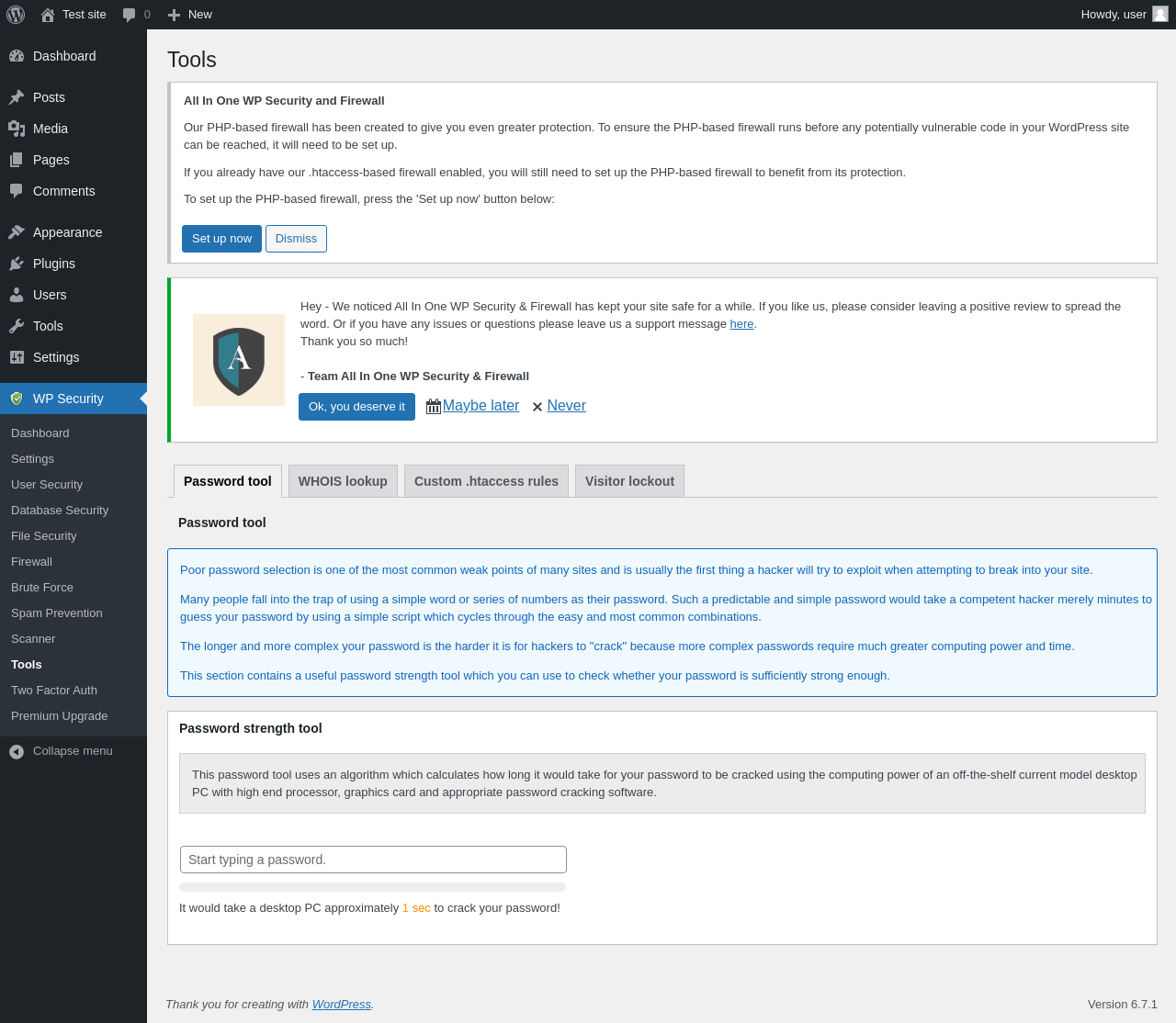Focus the Start typing a password field

373,860
